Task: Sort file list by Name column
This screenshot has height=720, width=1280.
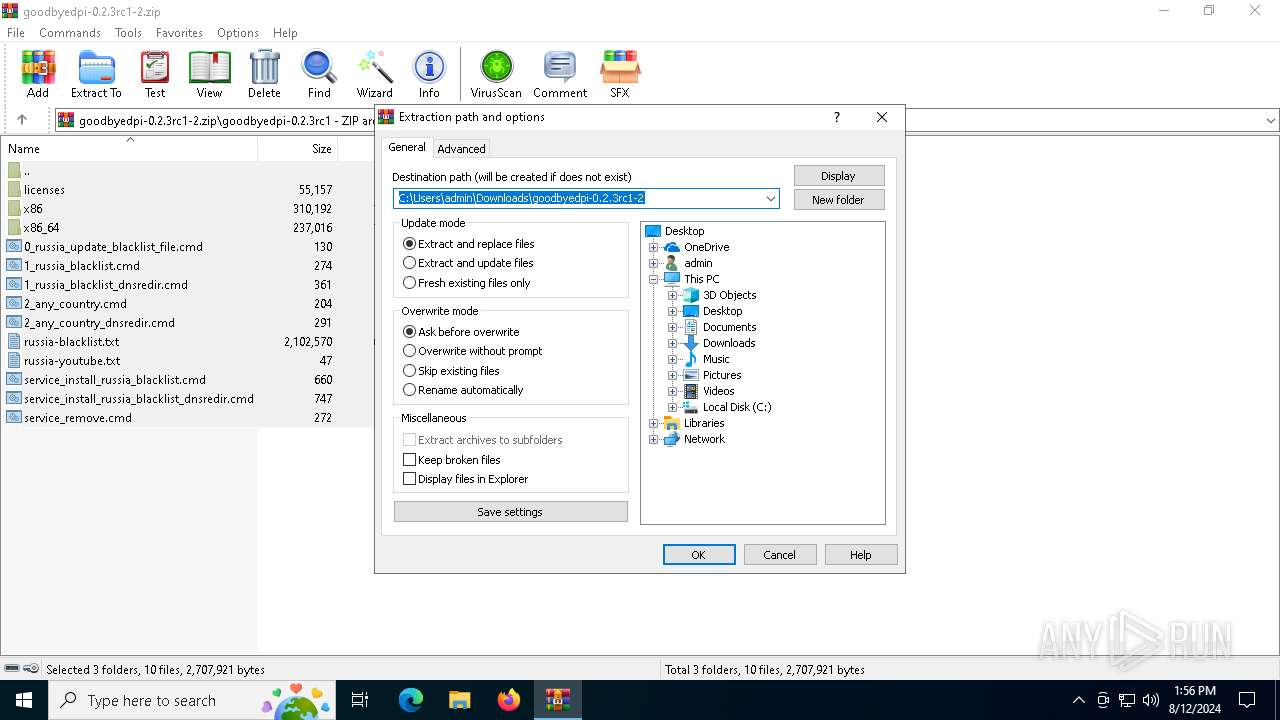Action: point(129,148)
